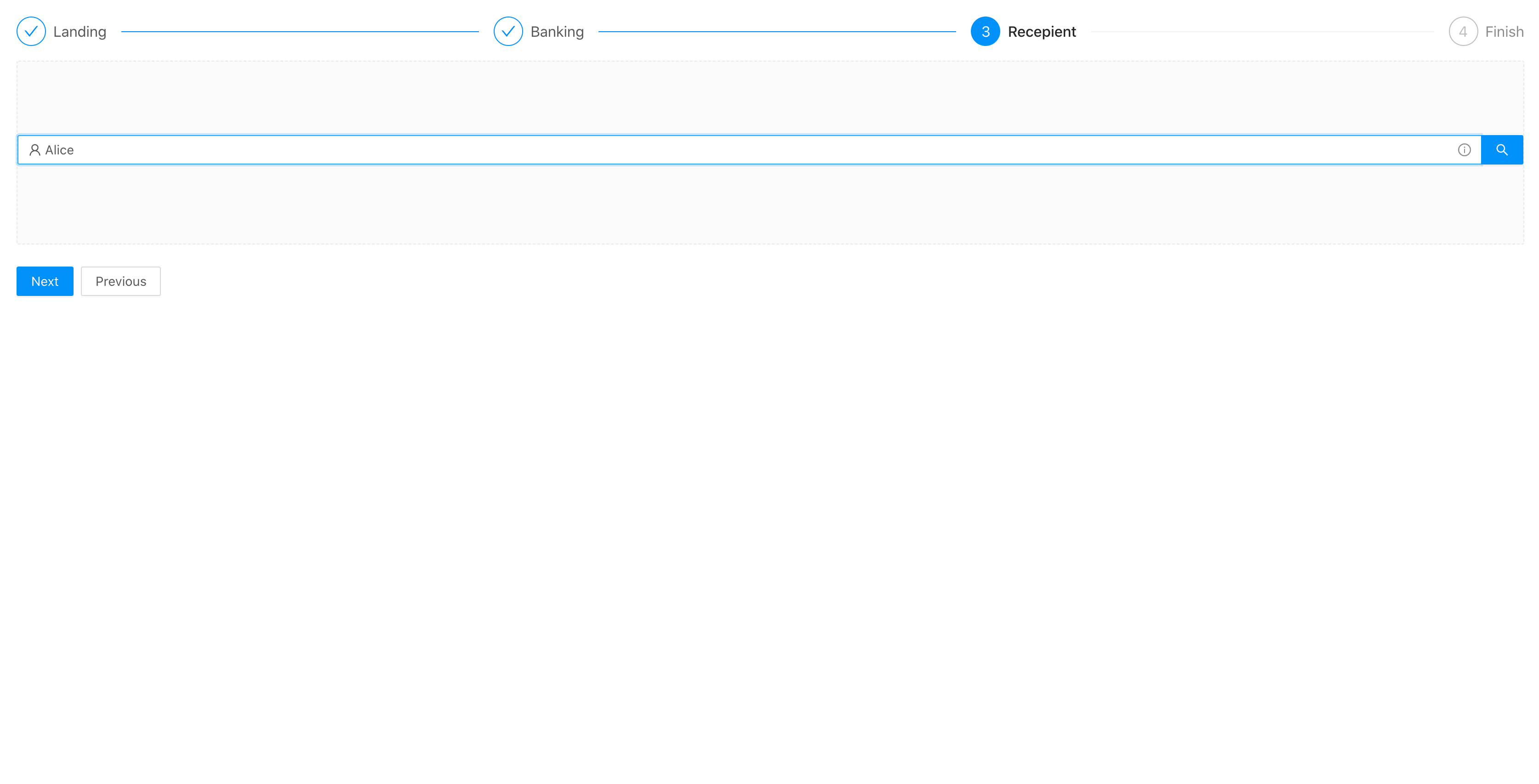1539x784 pixels.
Task: Select the Recepient step label
Action: pos(1041,32)
